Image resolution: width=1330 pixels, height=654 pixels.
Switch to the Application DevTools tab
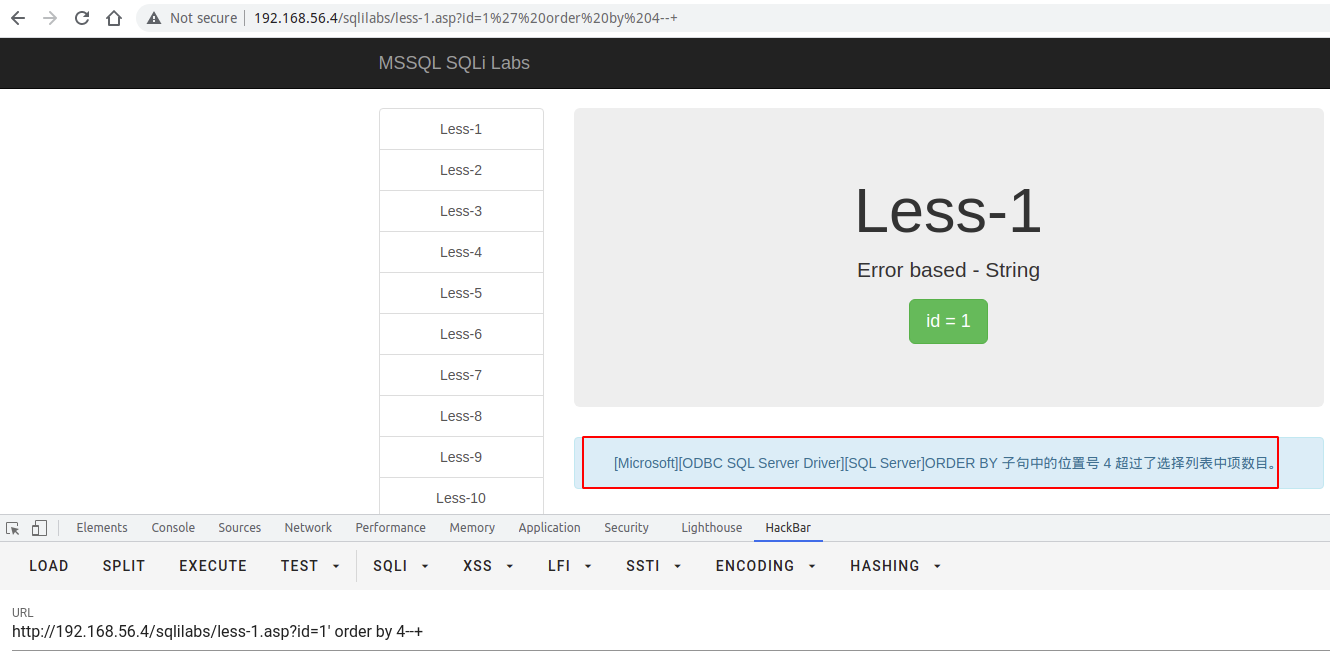point(549,528)
